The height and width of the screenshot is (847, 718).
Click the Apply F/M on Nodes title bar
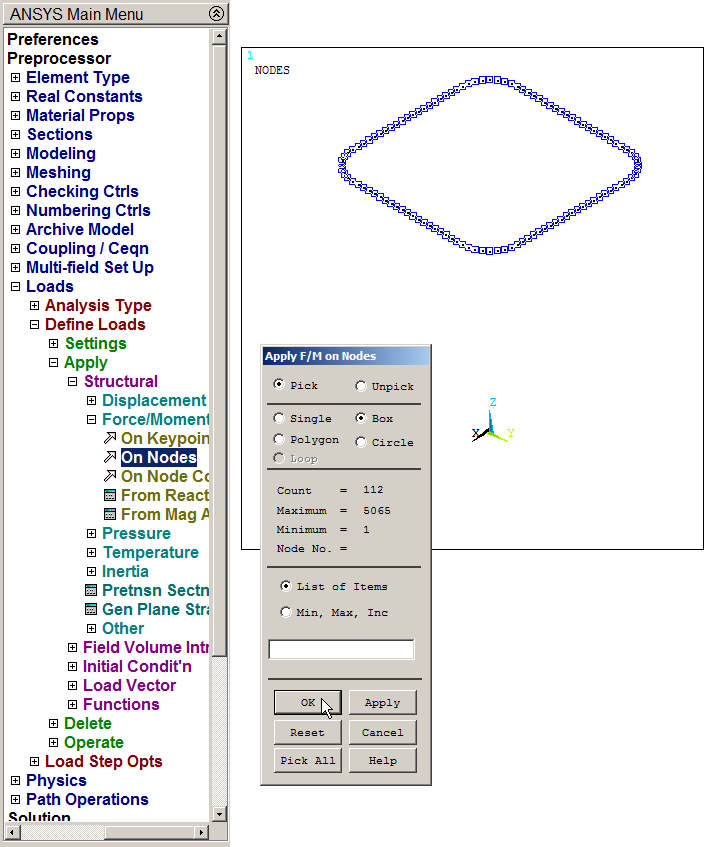click(x=346, y=356)
